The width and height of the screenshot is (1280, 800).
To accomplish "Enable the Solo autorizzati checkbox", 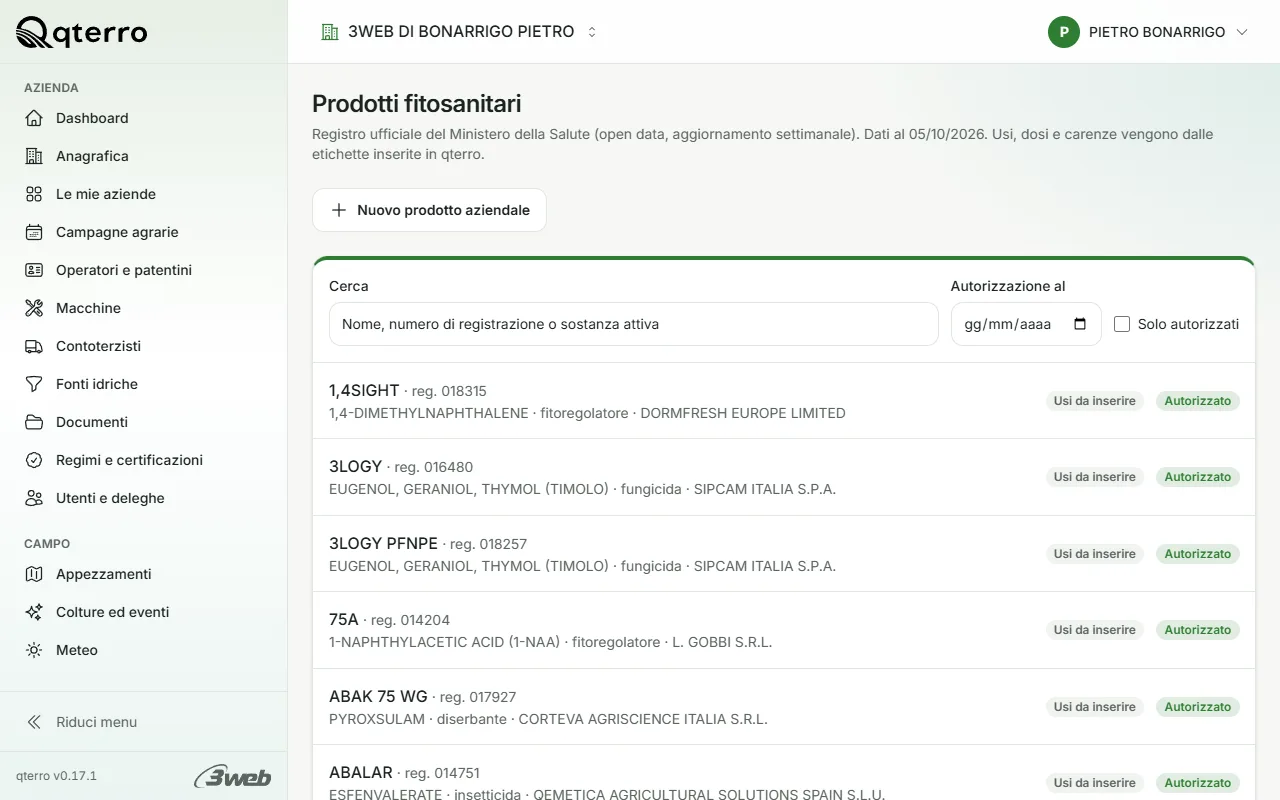I will 1122,324.
